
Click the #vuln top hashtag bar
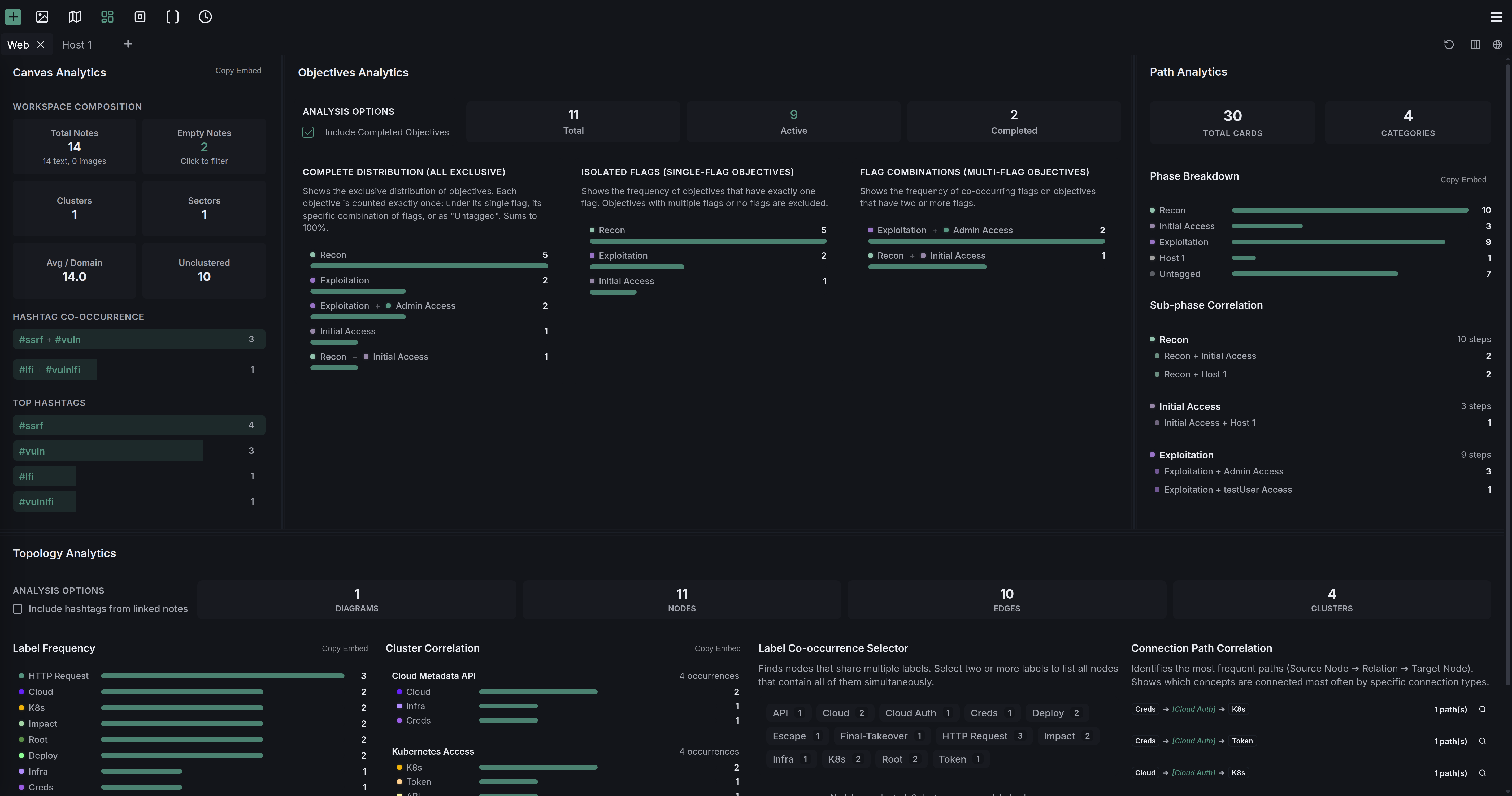139,451
